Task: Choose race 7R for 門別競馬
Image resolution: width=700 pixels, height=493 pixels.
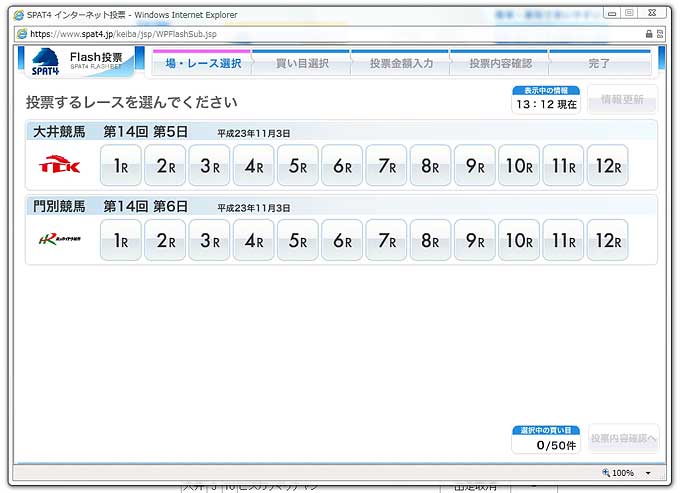Action: (x=386, y=240)
